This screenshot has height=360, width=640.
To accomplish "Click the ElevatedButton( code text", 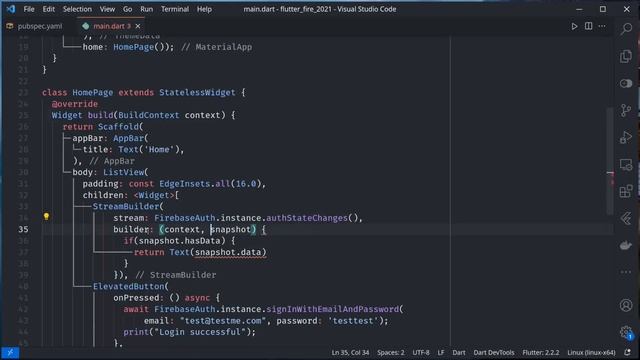I will tap(131, 287).
